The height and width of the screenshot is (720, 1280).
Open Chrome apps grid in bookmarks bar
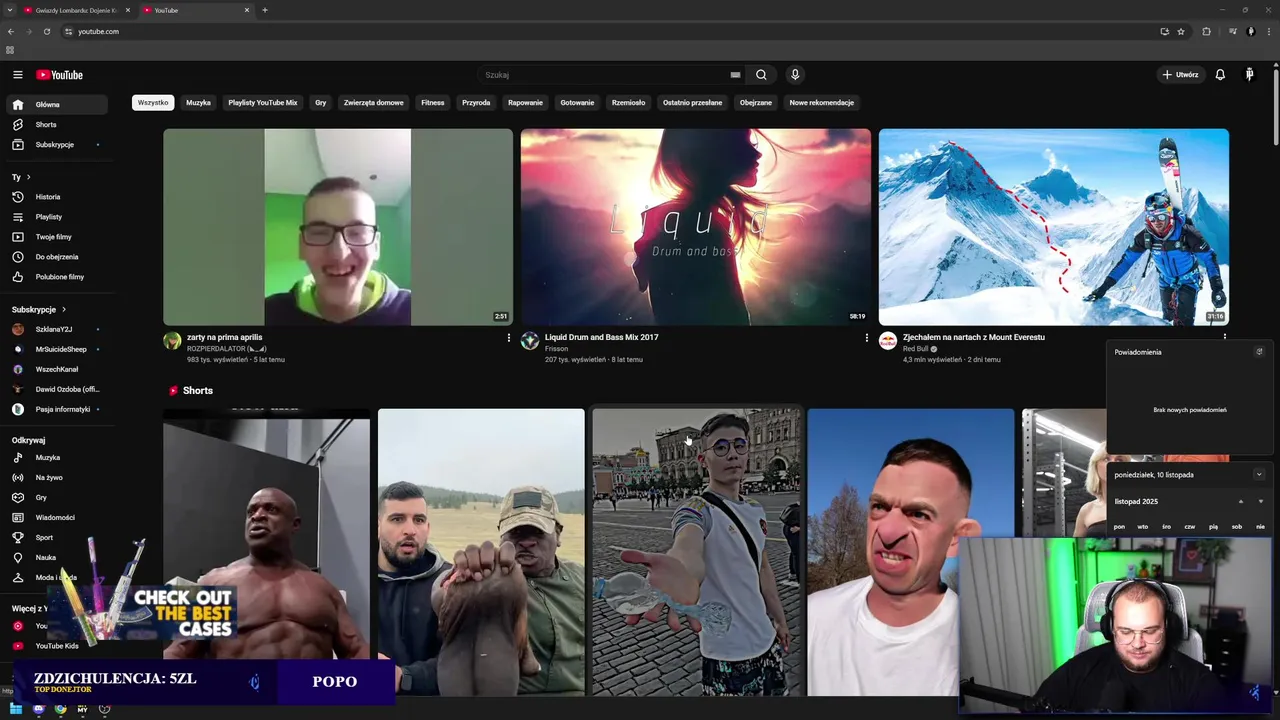point(10,50)
